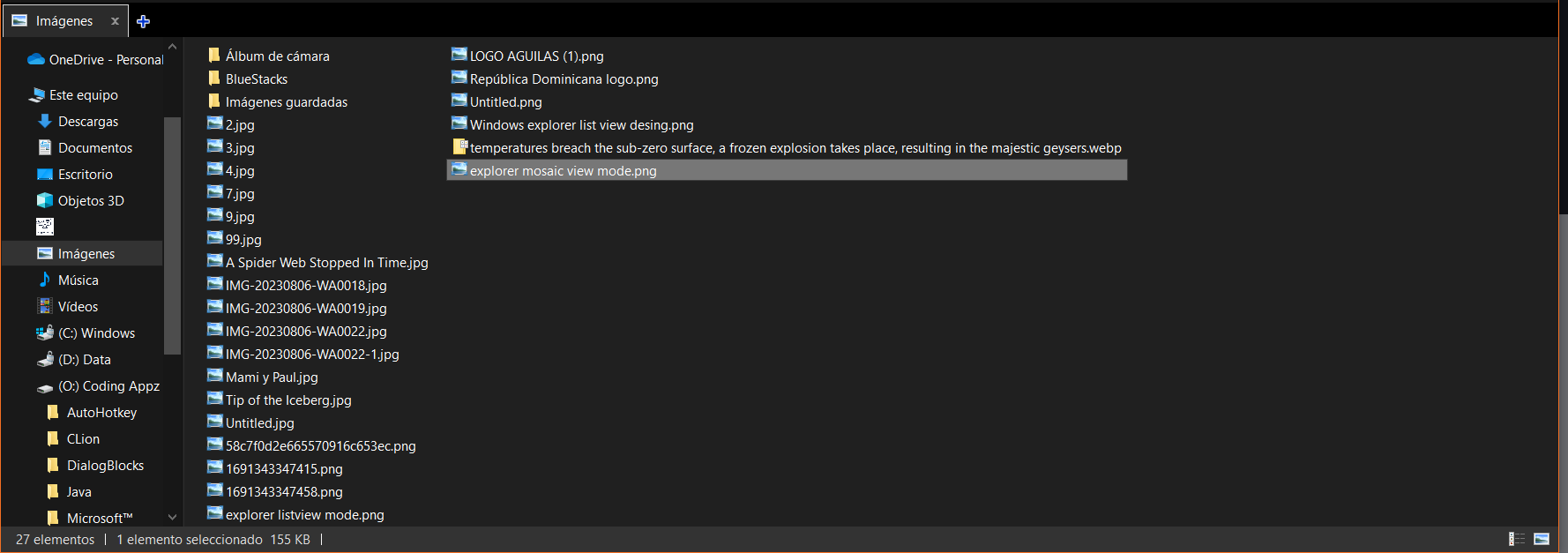Click the down chevron below Microsoft™
Image resolution: width=1568 pixels, height=553 pixels.
[172, 517]
